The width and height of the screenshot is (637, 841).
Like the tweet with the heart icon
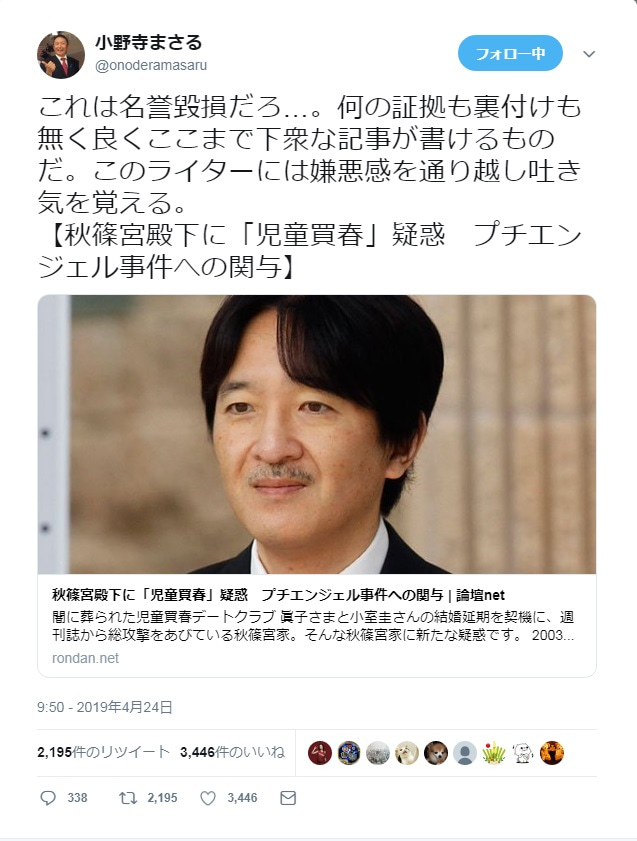pyautogui.click(x=208, y=798)
